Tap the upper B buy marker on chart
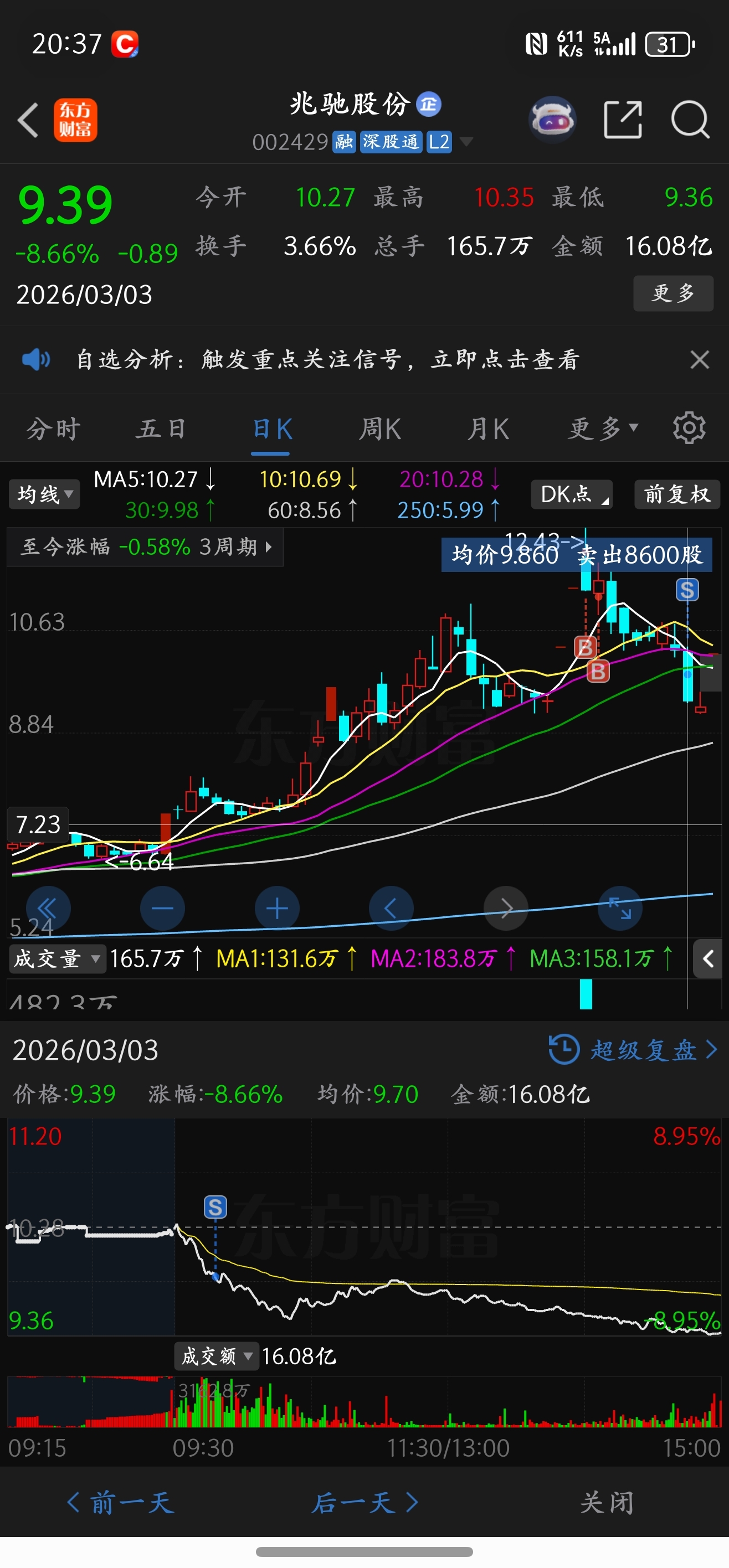This screenshot has width=729, height=1568. click(586, 647)
